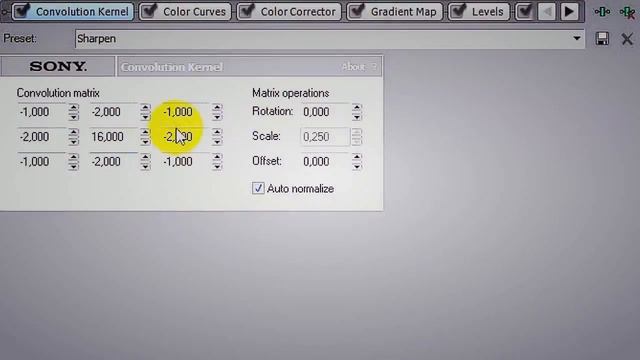Increase the bottom-middle matrix value

145,158
